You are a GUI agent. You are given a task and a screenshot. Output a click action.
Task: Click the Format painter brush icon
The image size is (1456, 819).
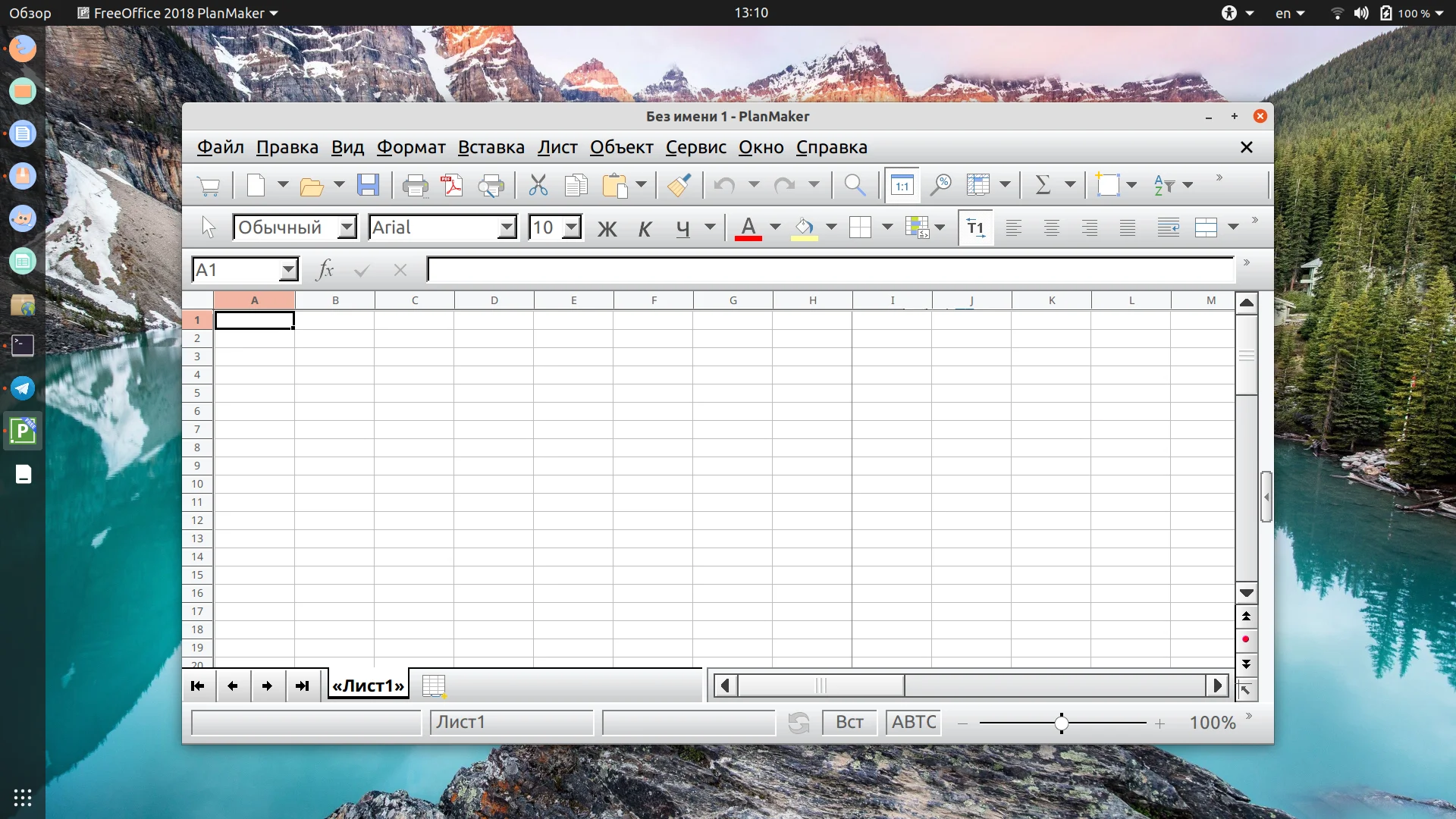(679, 185)
